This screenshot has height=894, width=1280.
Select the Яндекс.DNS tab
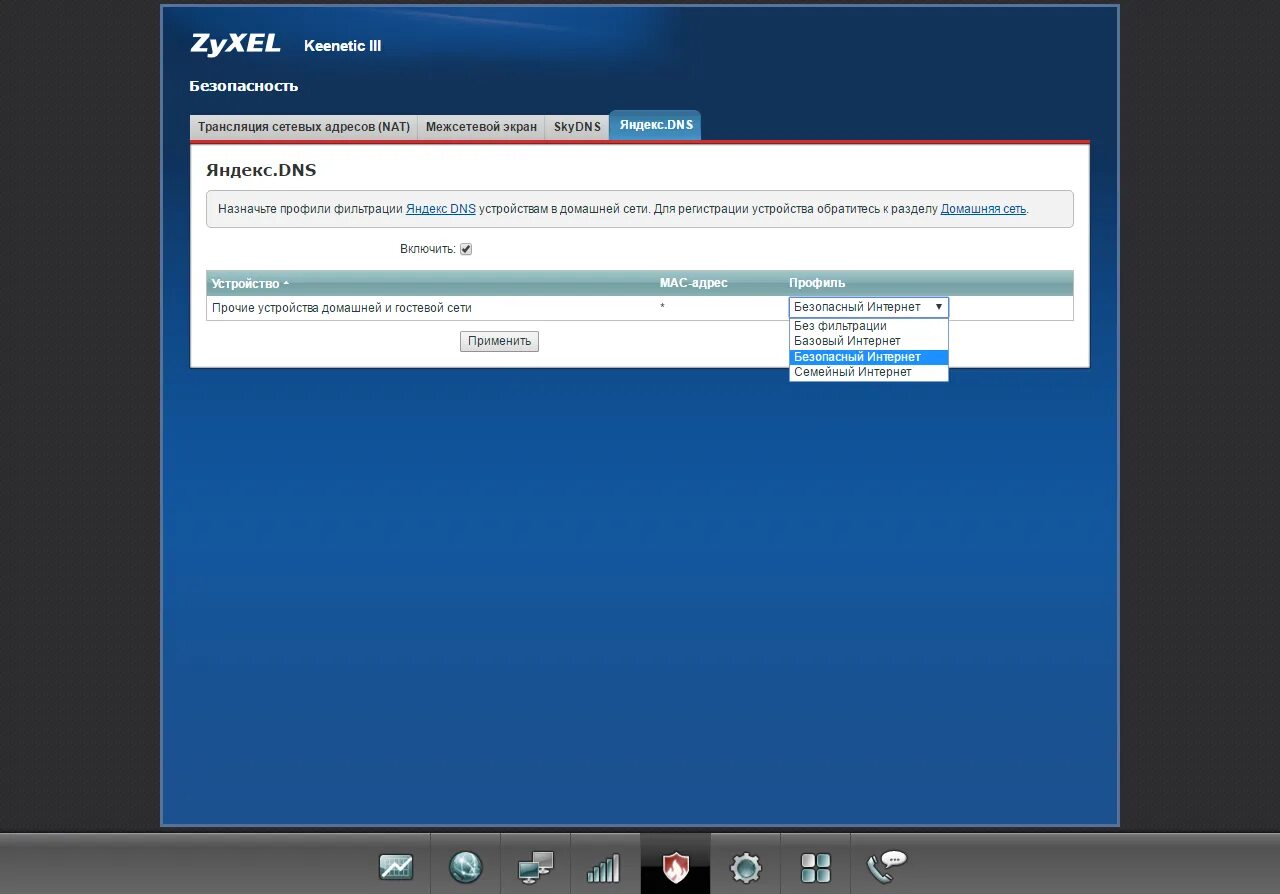pos(655,125)
